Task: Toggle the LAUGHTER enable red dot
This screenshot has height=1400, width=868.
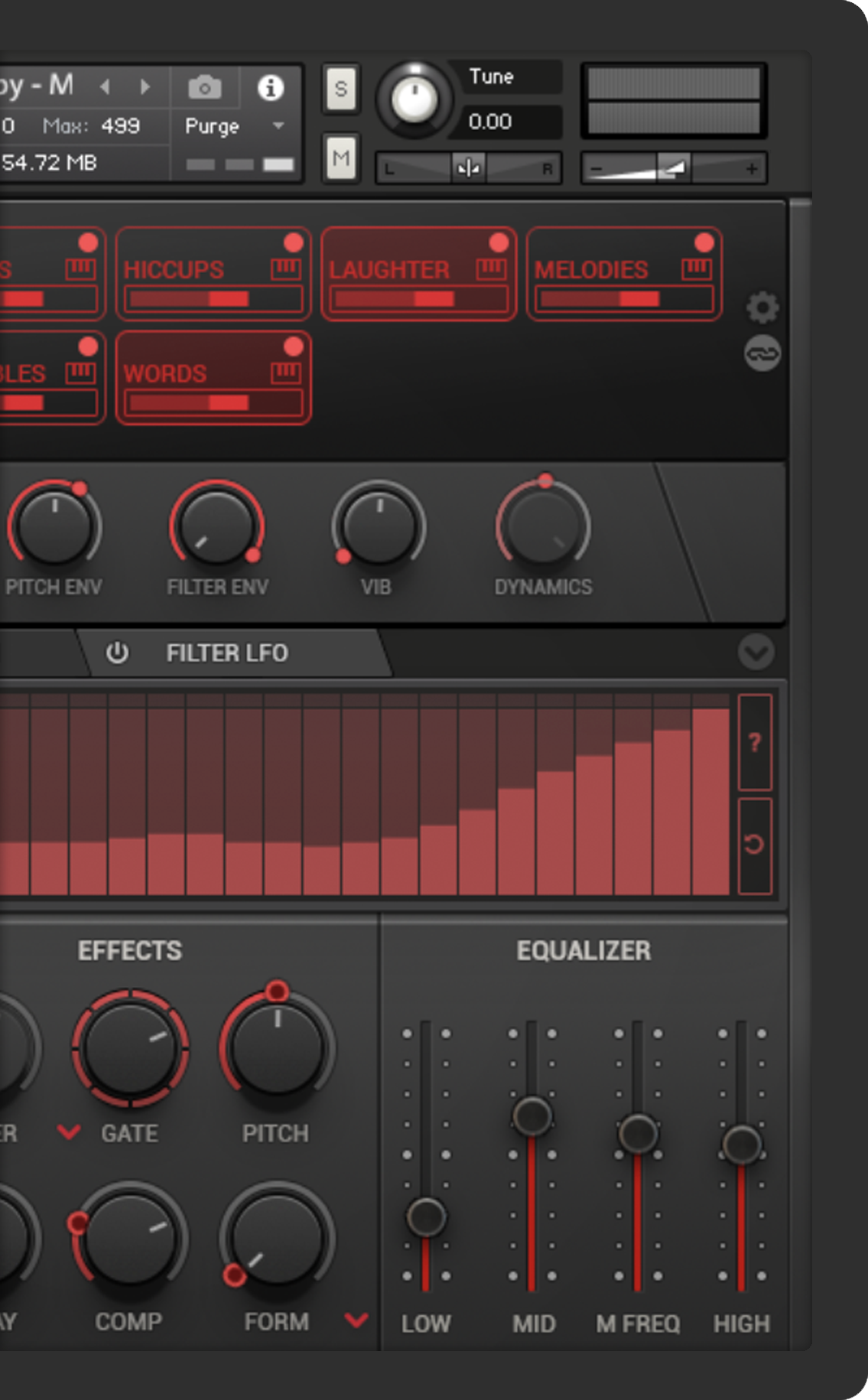Action: [x=499, y=243]
